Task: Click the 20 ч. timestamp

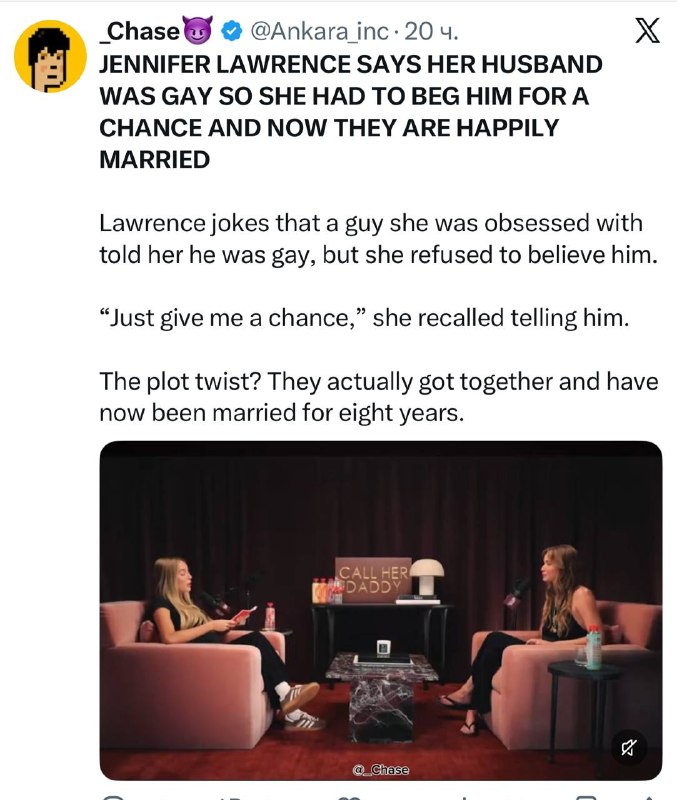Action: 432,31
